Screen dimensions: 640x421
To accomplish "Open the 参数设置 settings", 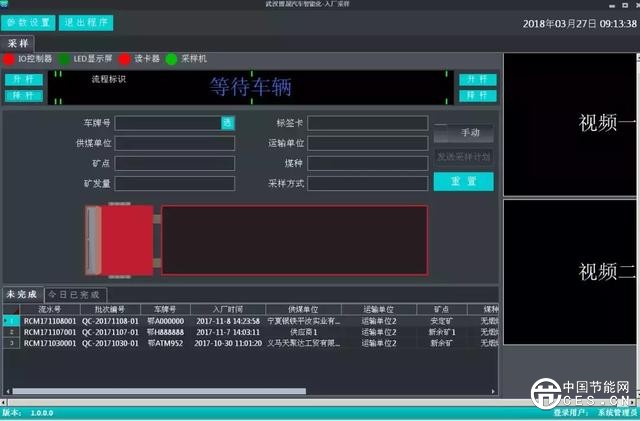I will (x=30, y=22).
